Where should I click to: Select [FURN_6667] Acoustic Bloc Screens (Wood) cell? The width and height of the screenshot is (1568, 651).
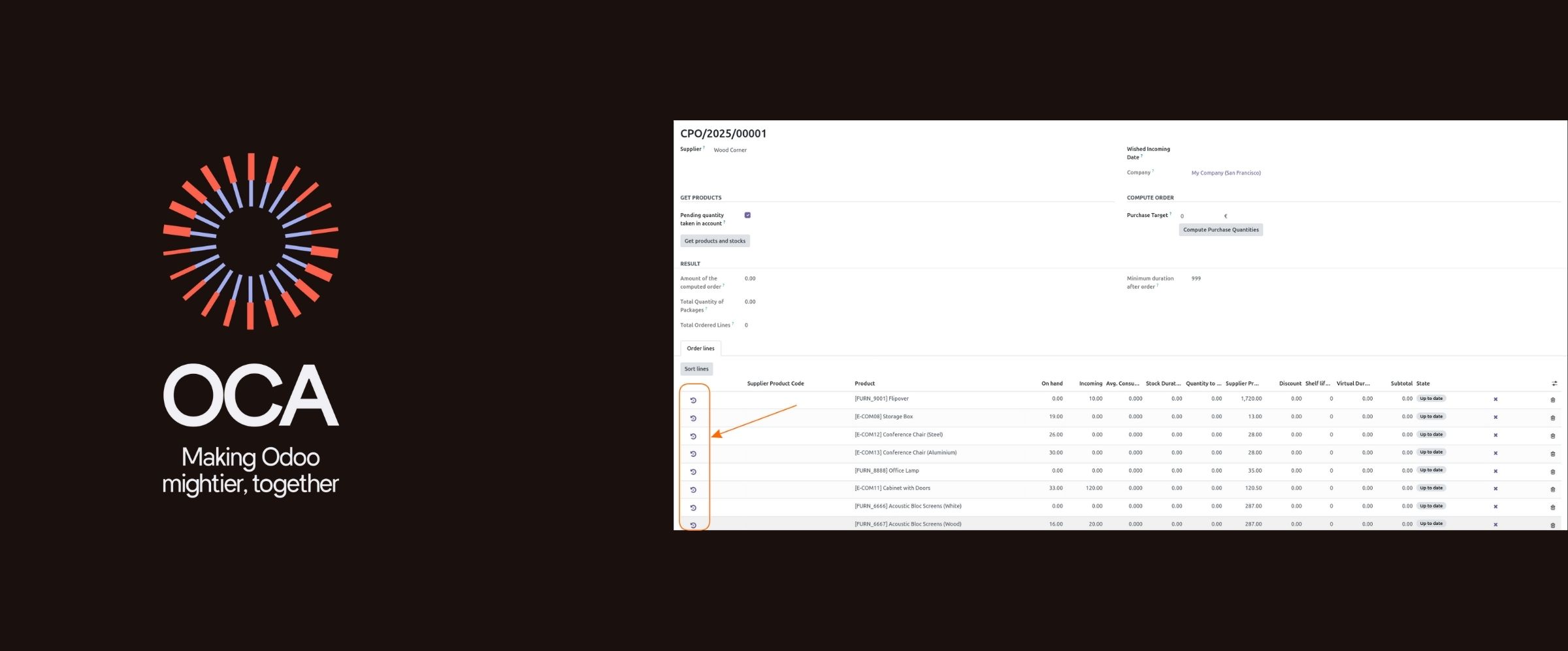point(908,524)
